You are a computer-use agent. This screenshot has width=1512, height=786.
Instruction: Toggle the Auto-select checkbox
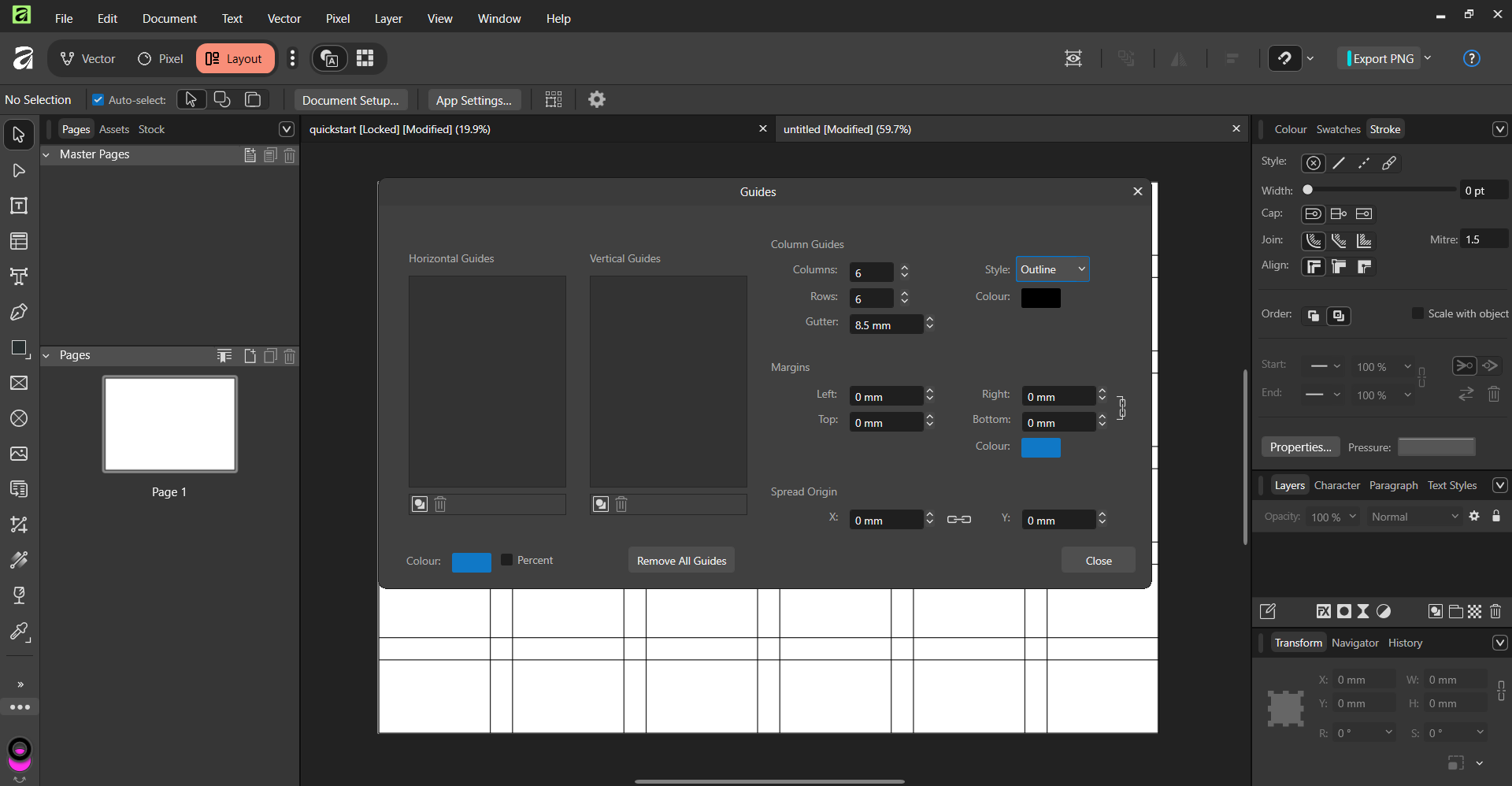coord(98,100)
